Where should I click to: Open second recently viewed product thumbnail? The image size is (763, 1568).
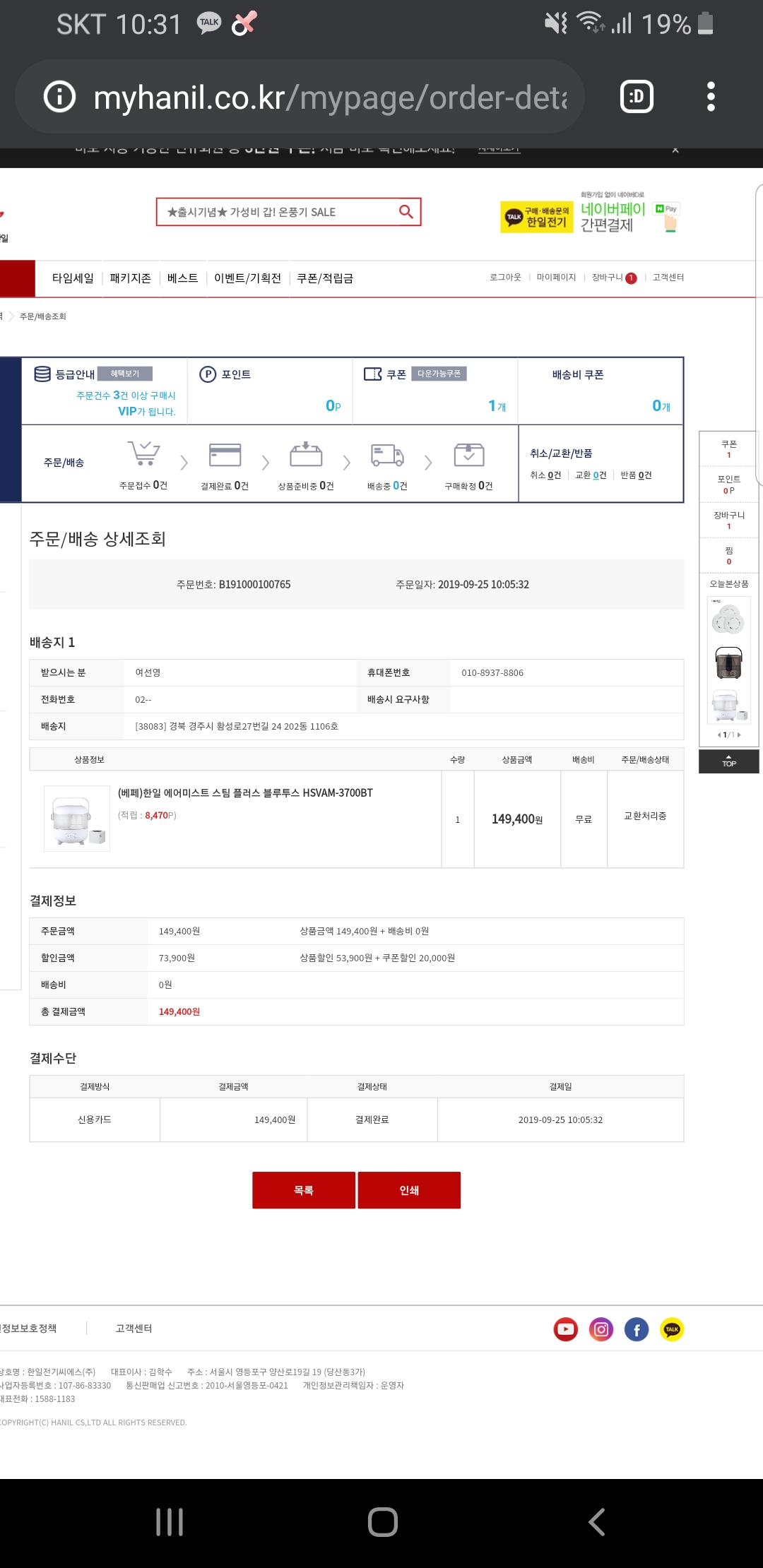click(x=728, y=663)
